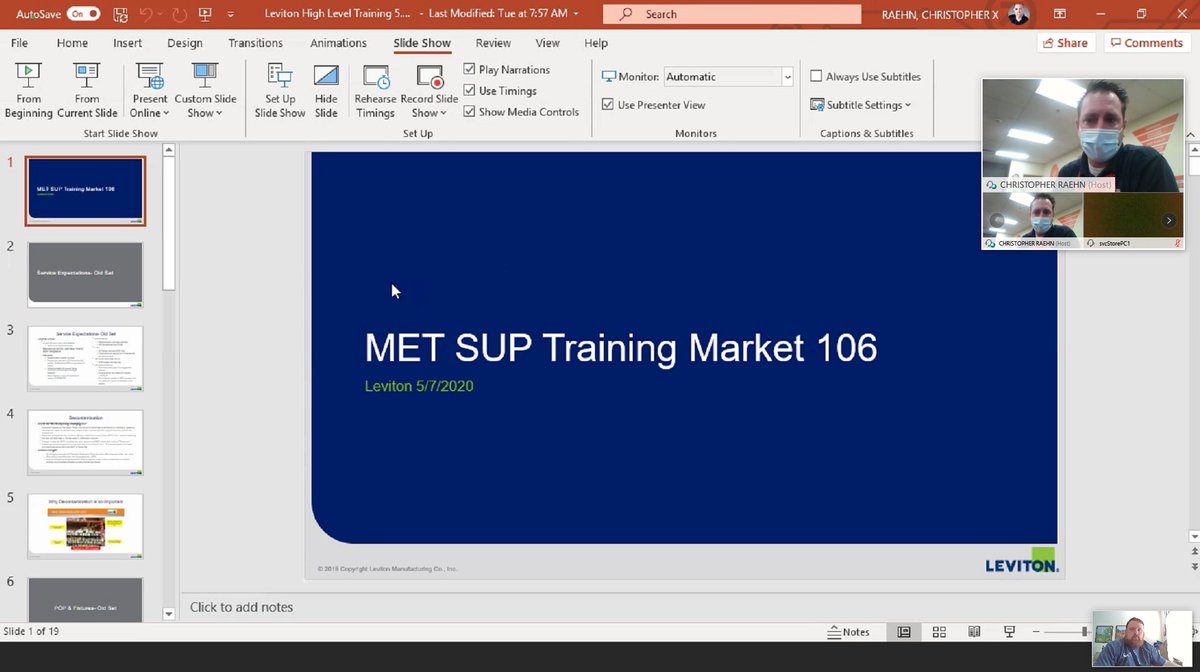Click the Undo icon
The width and height of the screenshot is (1200, 672).
148,14
